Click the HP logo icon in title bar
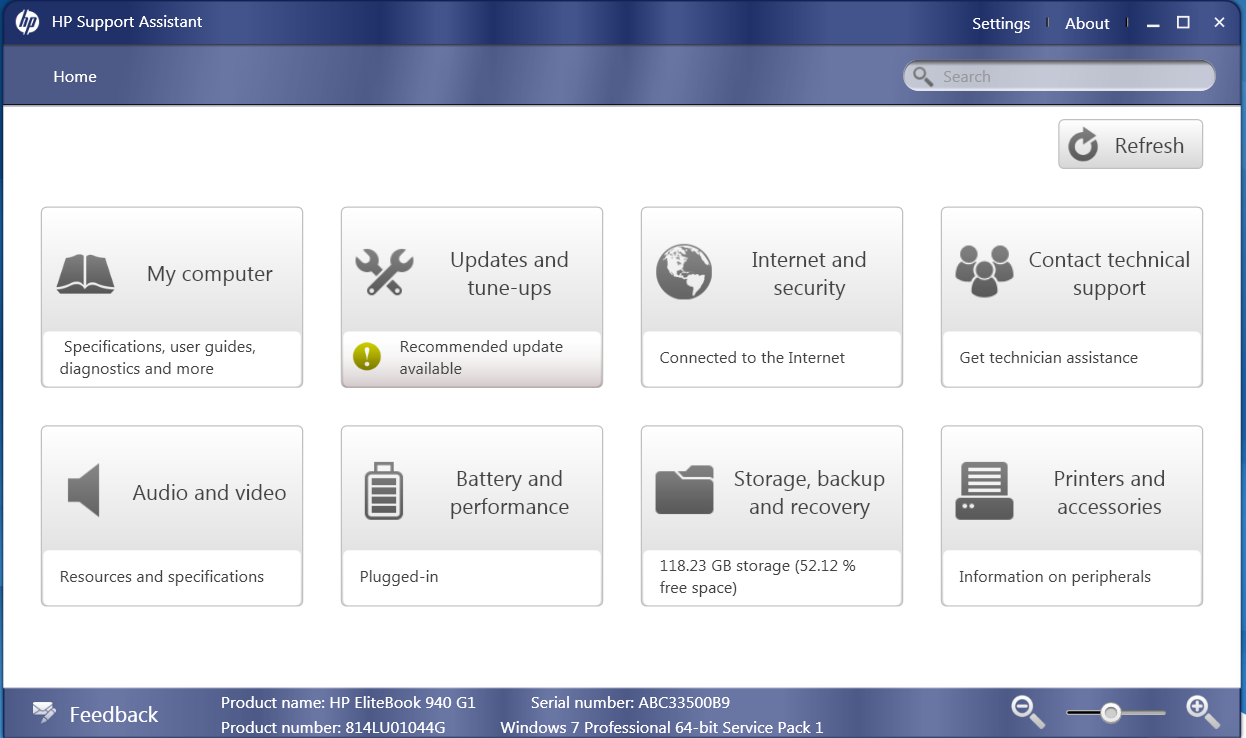The height and width of the screenshot is (738, 1246). [28, 22]
